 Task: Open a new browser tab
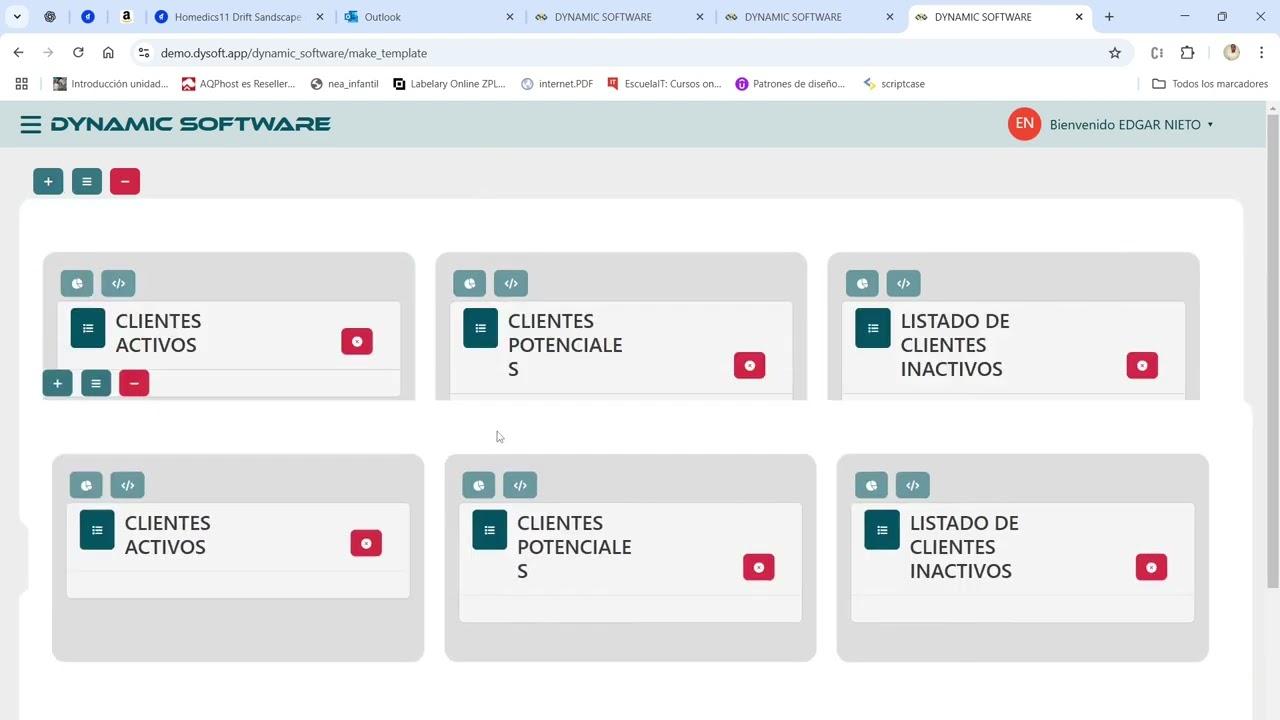(x=1109, y=17)
